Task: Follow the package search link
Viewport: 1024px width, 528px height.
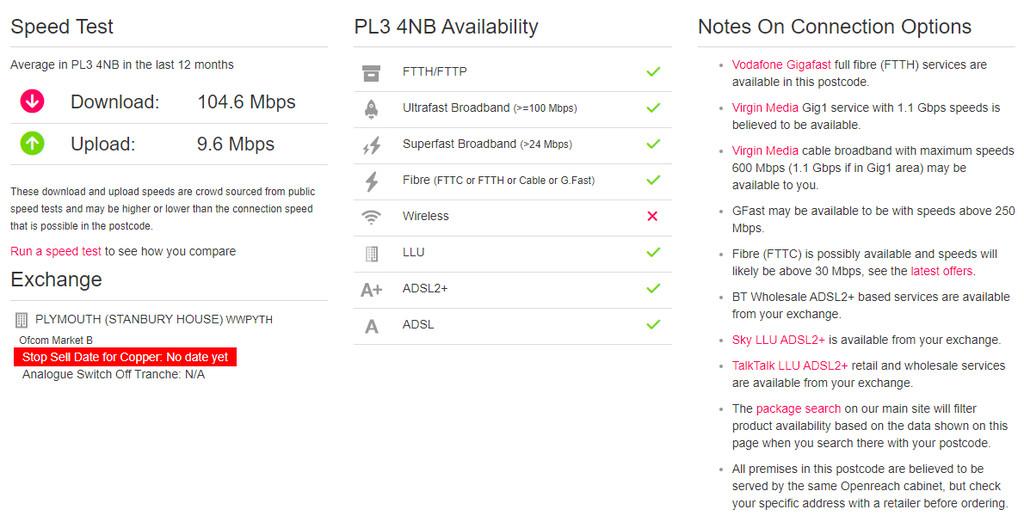Action: tap(798, 409)
